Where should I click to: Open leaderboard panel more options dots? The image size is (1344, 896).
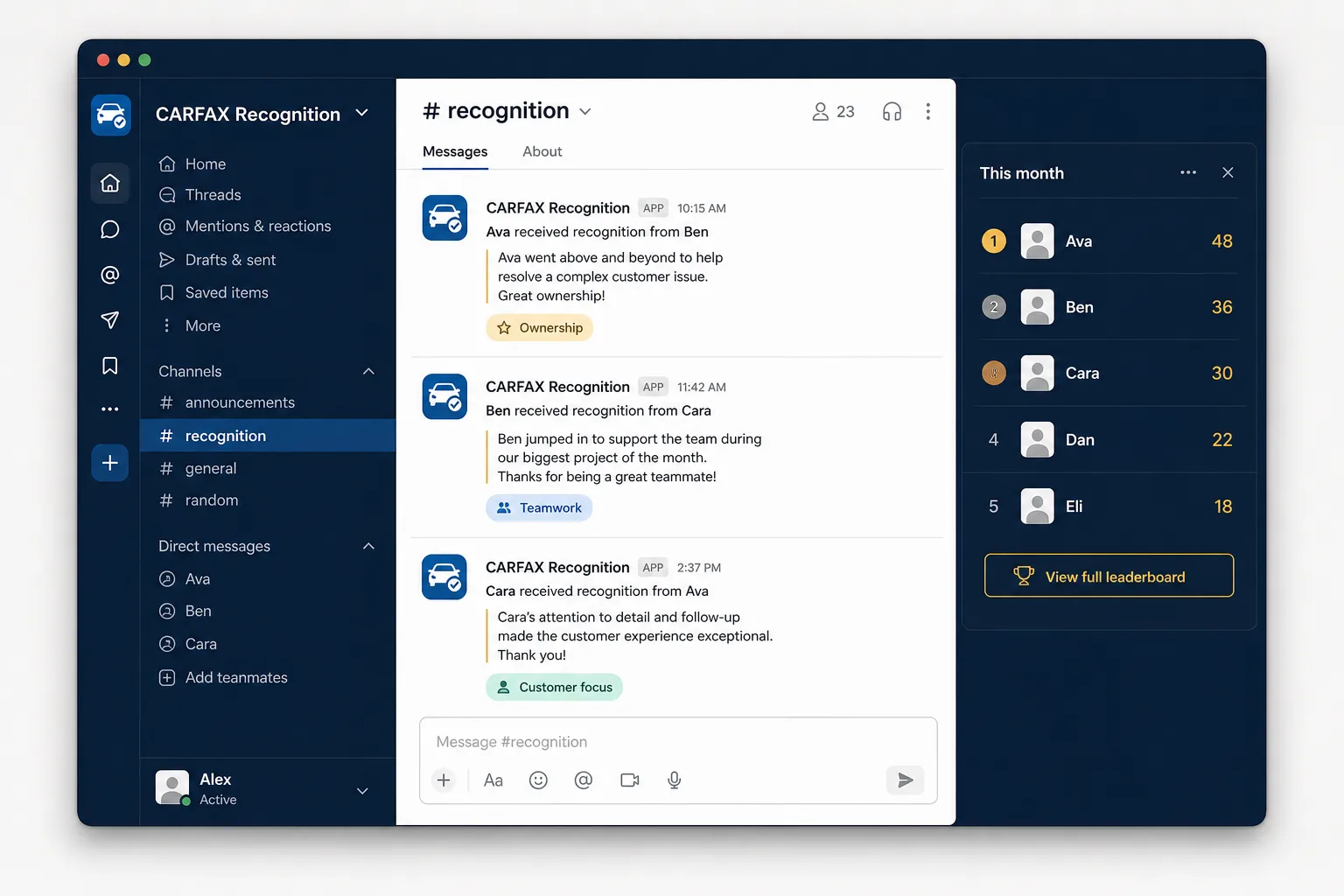[x=1188, y=172]
